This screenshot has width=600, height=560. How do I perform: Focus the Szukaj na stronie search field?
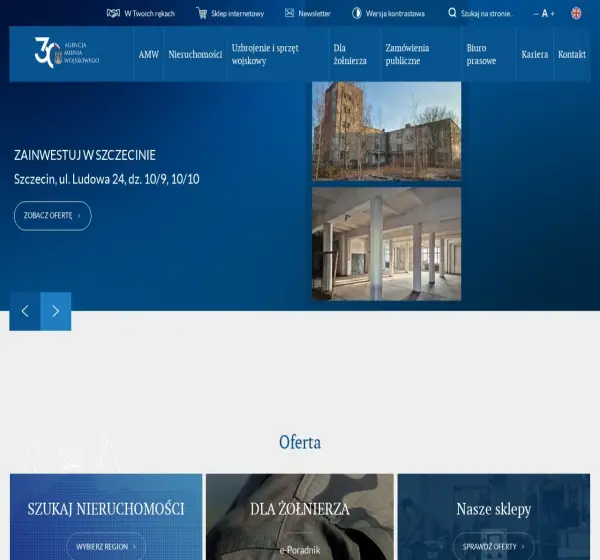(487, 14)
